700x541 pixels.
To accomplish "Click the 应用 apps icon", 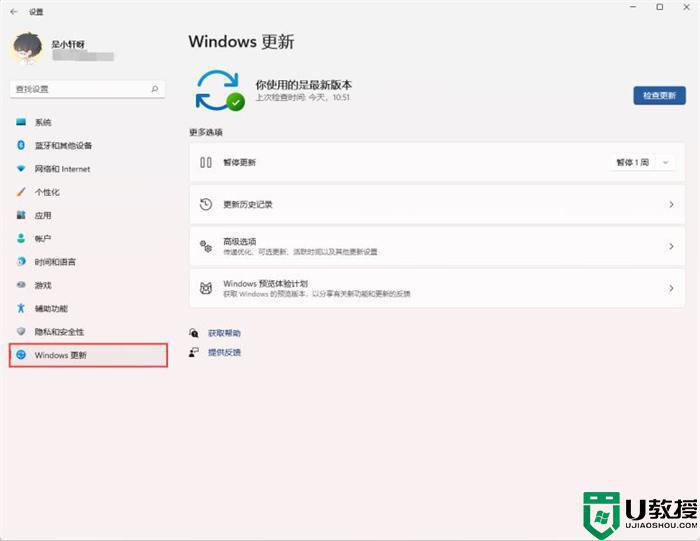I will (21, 215).
